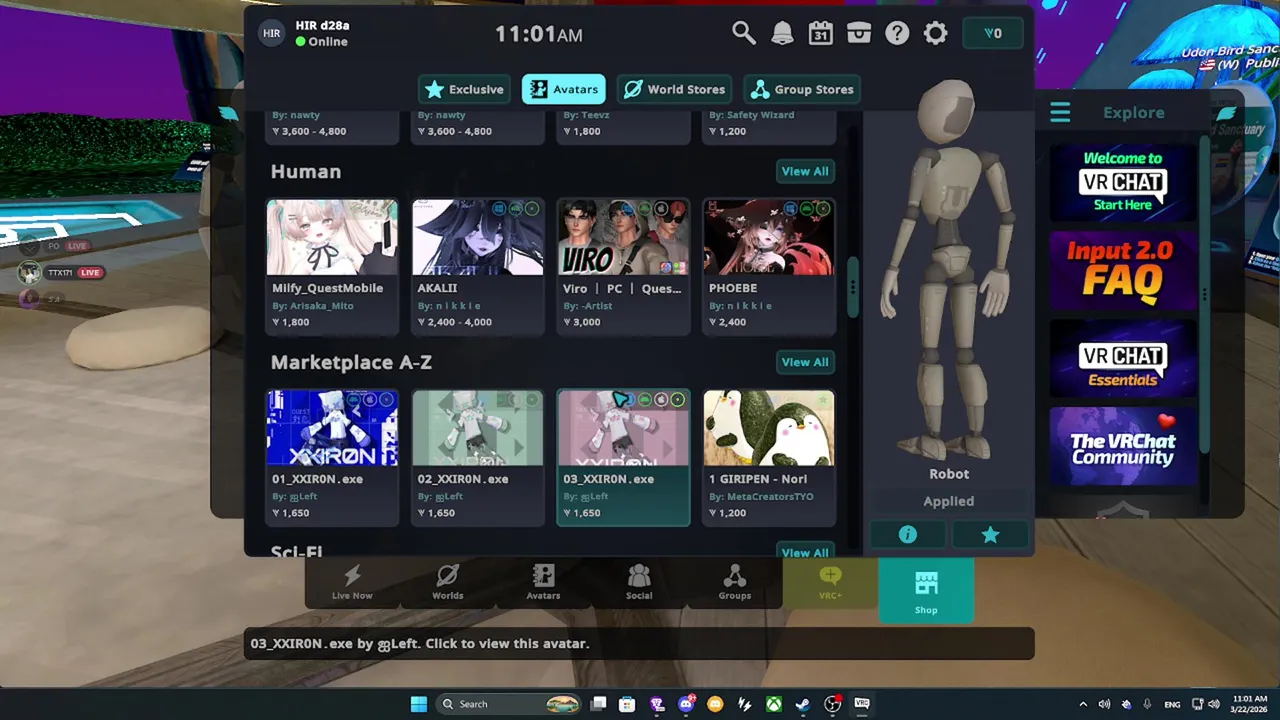Open the Viro avatar thumbnail
This screenshot has height=720, width=1280.
[x=623, y=237]
